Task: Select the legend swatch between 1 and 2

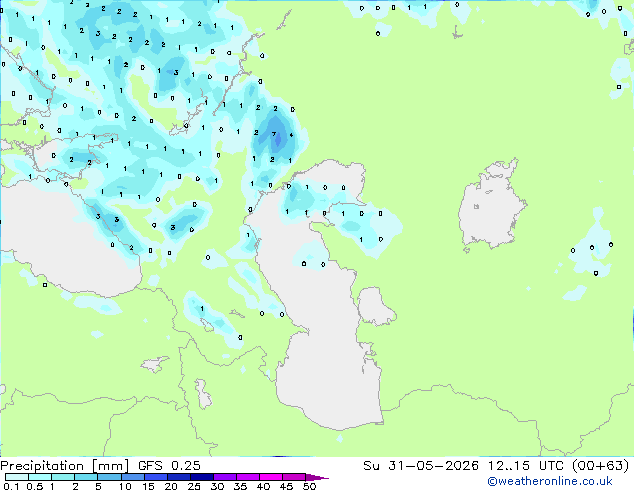Action: (x=63, y=477)
